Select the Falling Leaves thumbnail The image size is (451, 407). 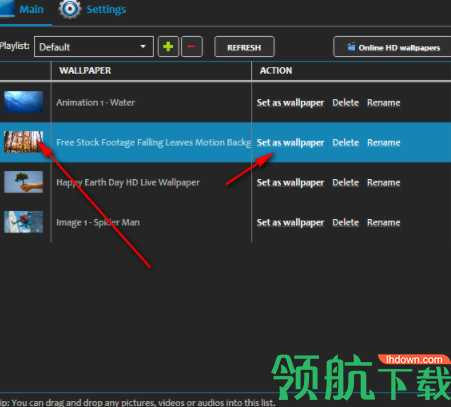coord(23,142)
